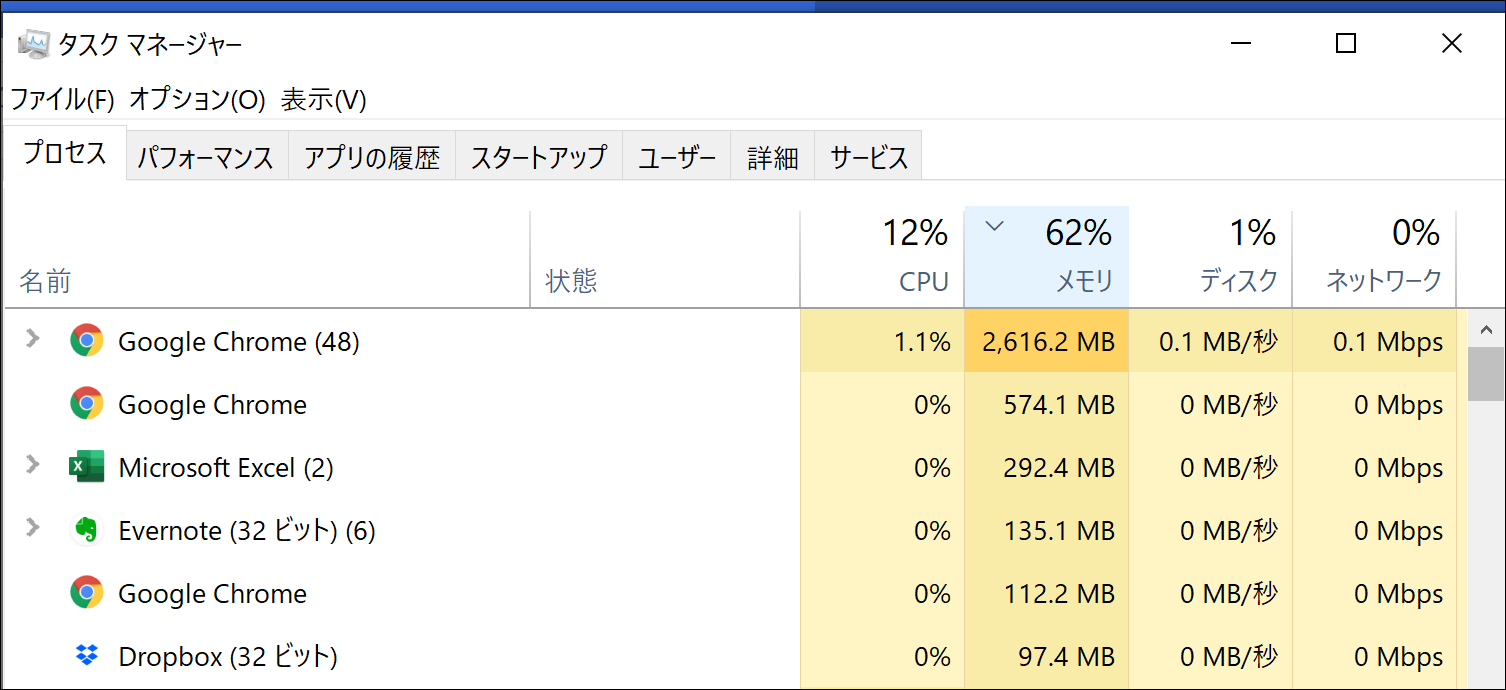This screenshot has width=1506, height=690.
Task: Switch to the パフォーマンス tab
Action: 206,157
